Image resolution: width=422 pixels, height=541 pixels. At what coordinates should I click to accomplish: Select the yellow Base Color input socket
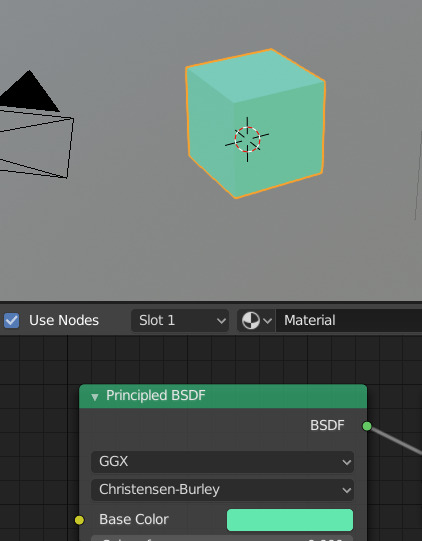point(79,520)
